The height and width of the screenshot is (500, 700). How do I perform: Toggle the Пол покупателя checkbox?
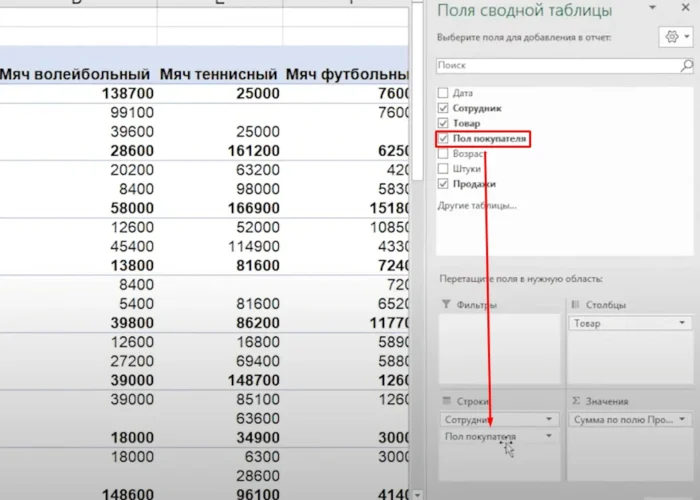pyautogui.click(x=443, y=138)
